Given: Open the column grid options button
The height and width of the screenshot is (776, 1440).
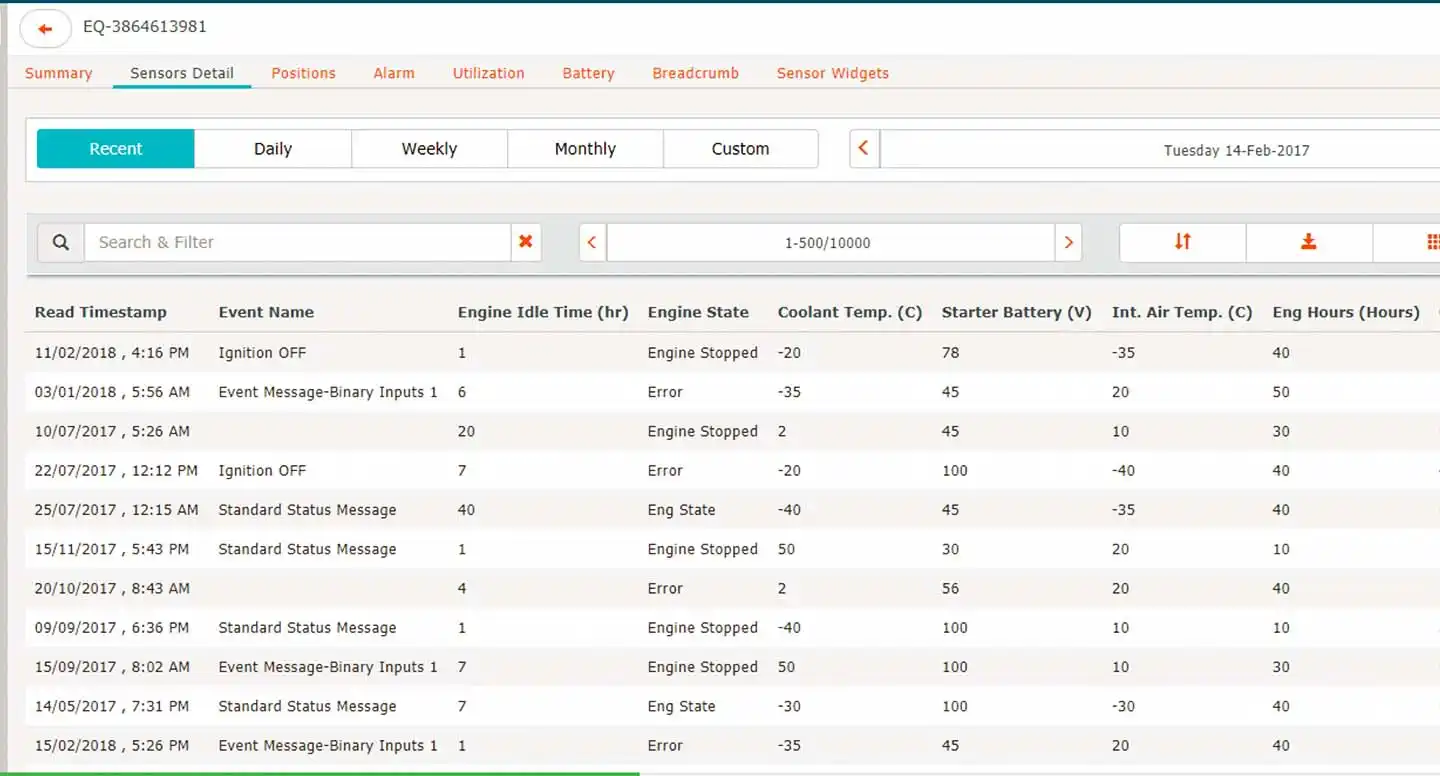Looking at the screenshot, I should point(1408,242).
